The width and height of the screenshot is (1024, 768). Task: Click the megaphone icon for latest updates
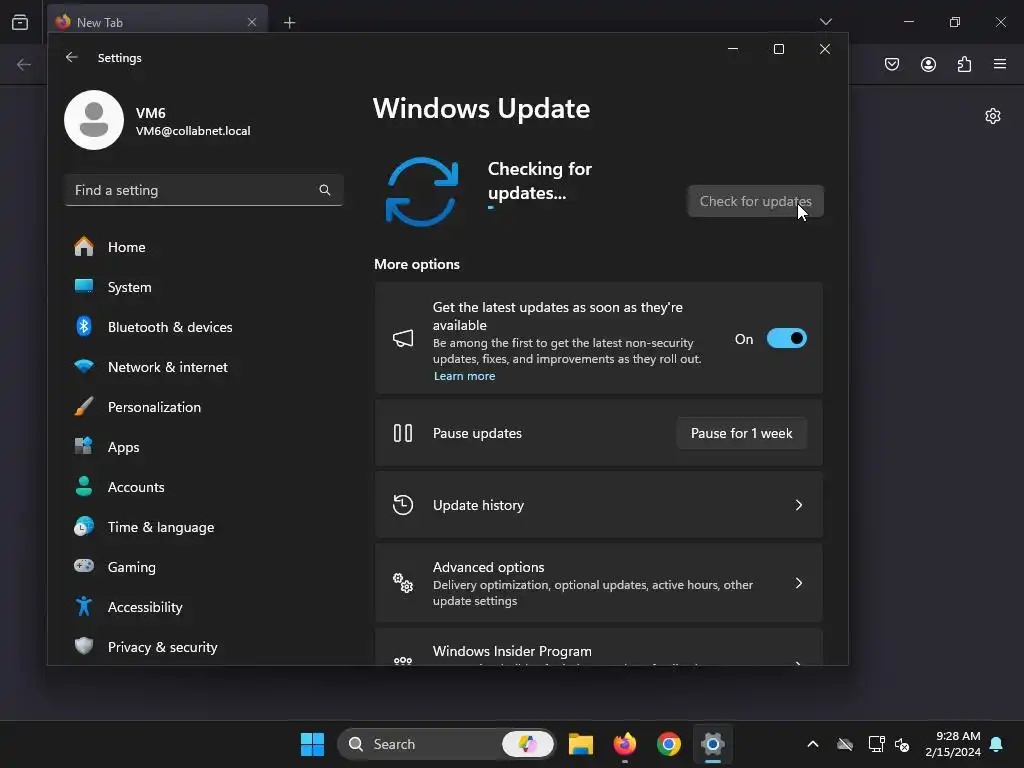click(x=403, y=338)
